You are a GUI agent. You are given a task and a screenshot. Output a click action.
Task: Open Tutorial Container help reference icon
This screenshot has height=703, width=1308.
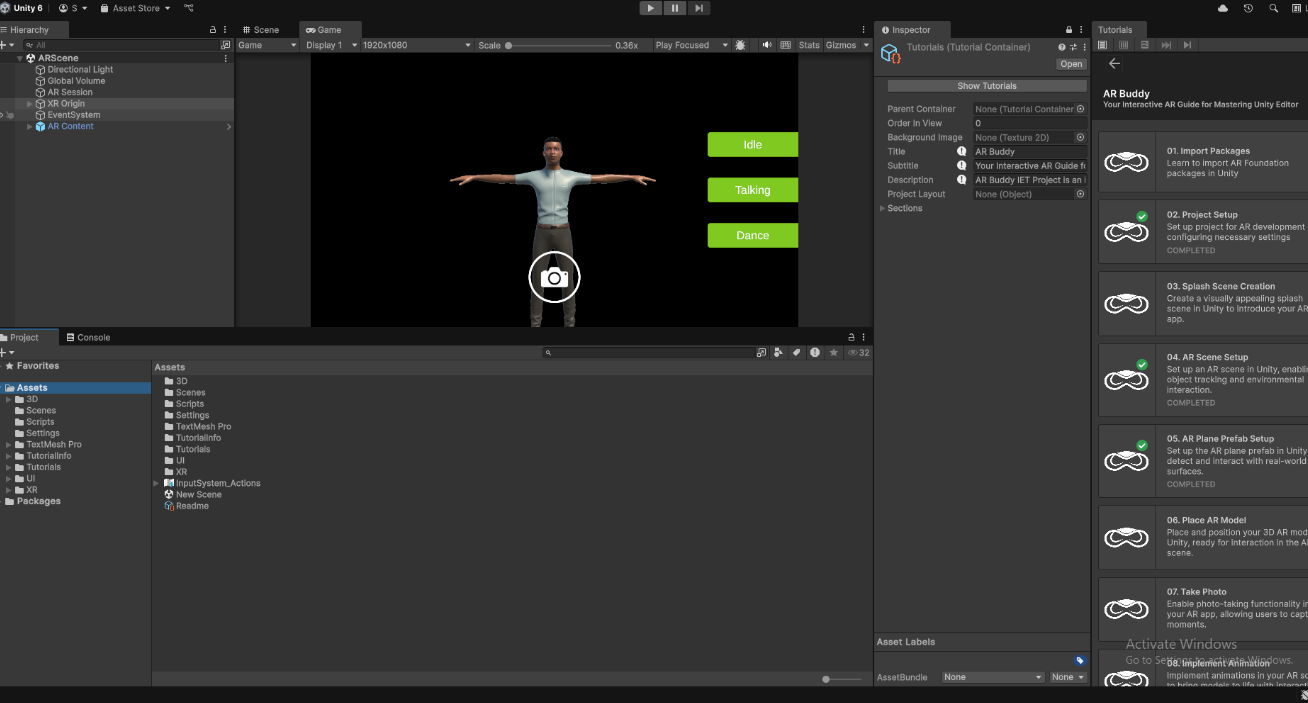[x=1062, y=47]
